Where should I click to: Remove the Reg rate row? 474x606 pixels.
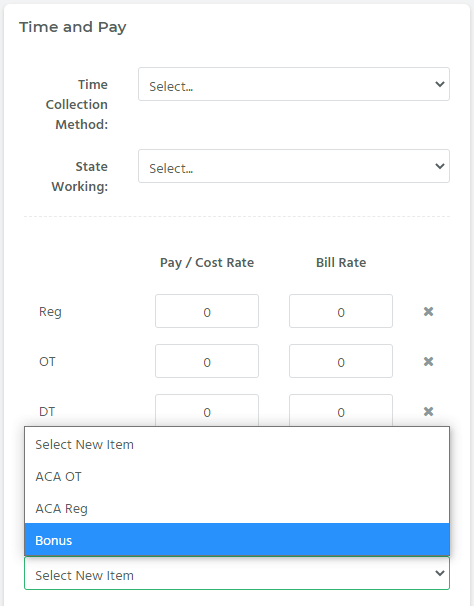pos(428,312)
